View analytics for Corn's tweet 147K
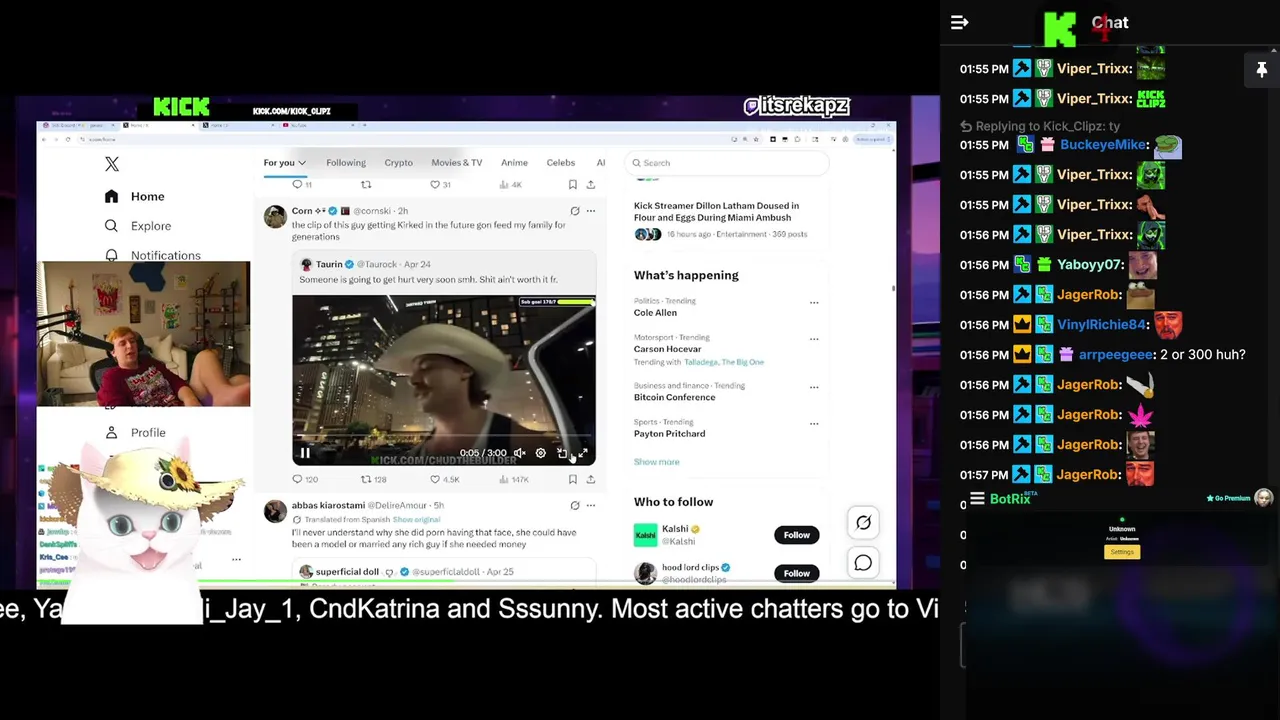Viewport: 1280px width, 720px height. [x=514, y=480]
